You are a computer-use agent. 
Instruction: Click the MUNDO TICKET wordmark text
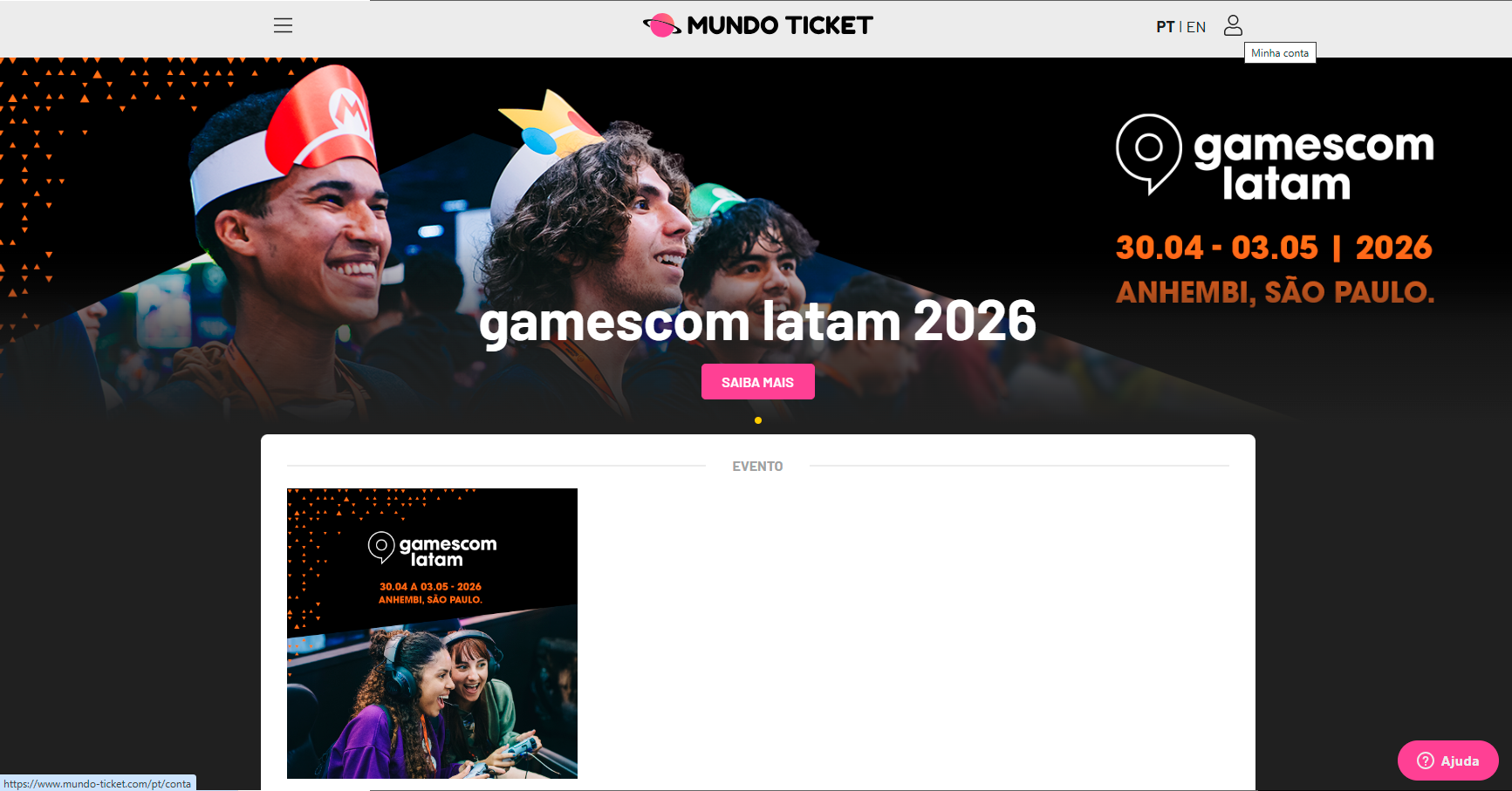point(780,25)
